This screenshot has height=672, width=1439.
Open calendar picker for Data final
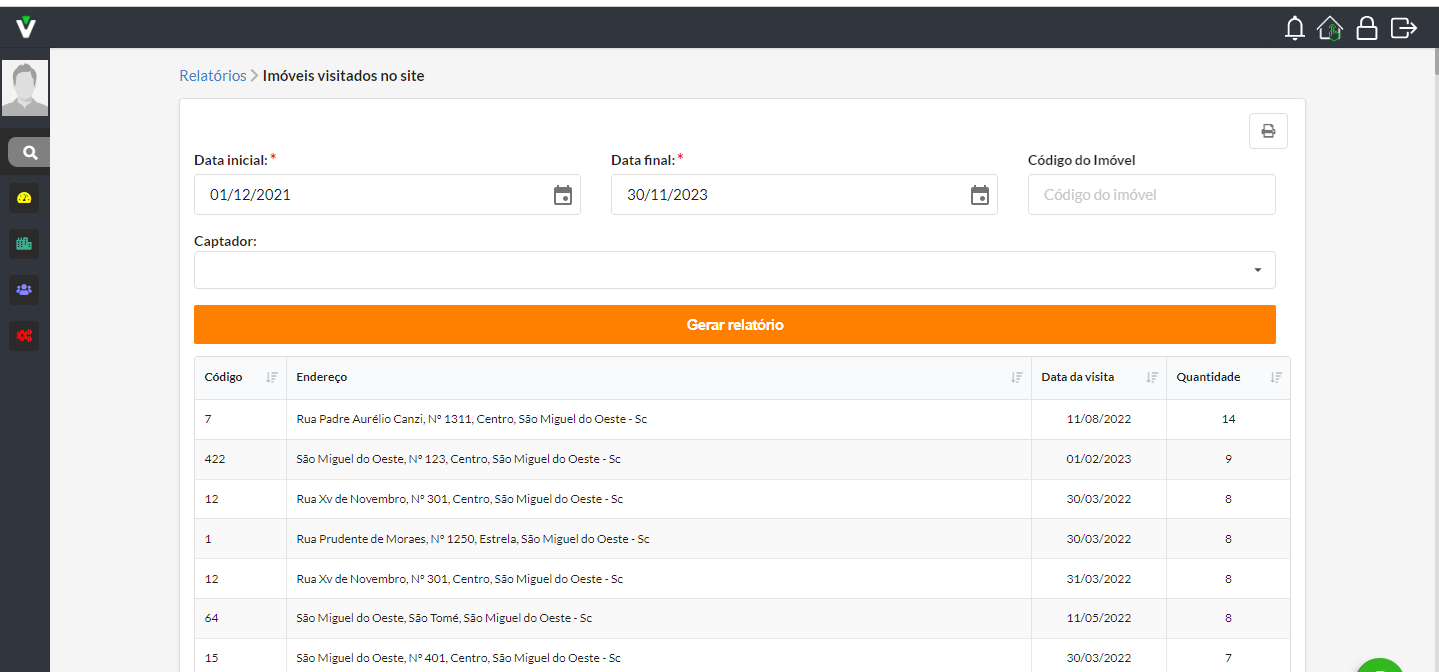[x=980, y=195]
